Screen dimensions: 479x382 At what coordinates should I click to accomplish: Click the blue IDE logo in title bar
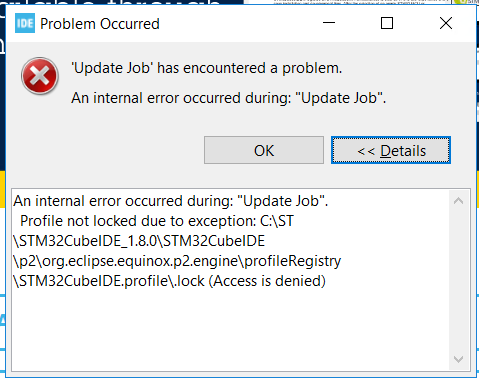25,24
